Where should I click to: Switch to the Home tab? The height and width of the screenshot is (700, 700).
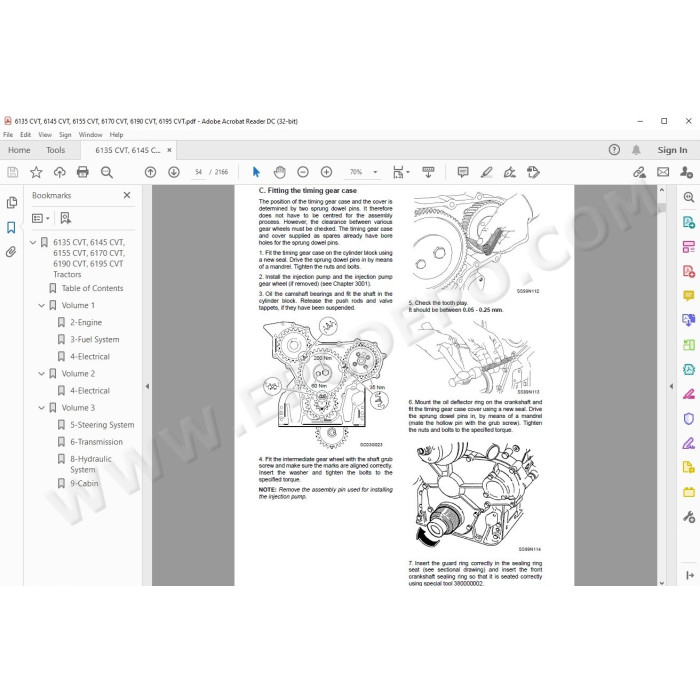click(19, 150)
